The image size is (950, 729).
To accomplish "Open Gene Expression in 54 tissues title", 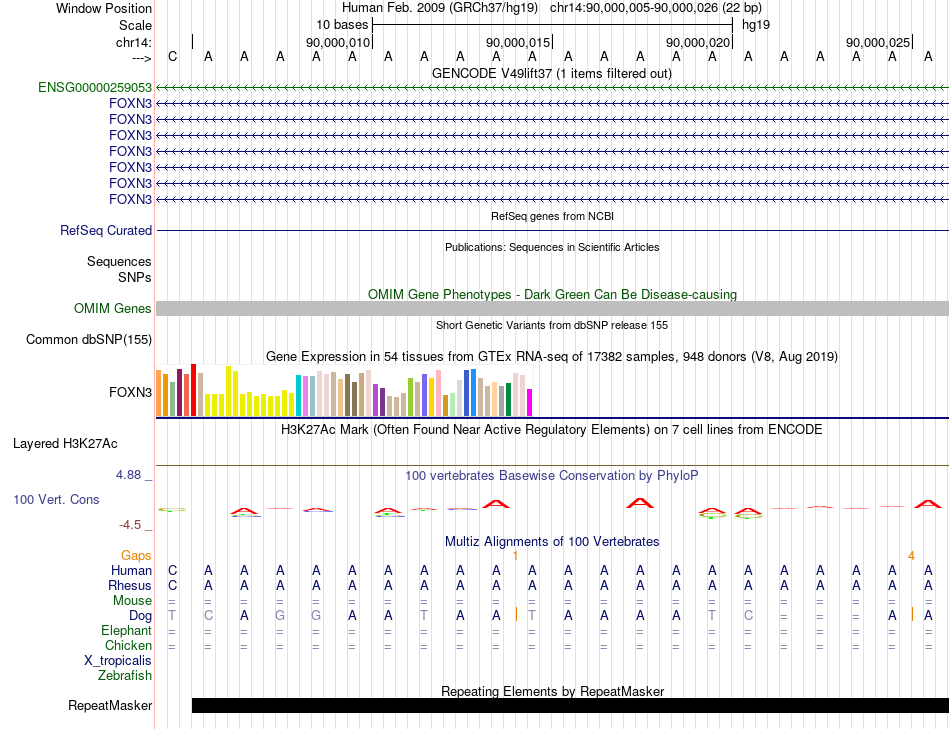I will pos(552,357).
